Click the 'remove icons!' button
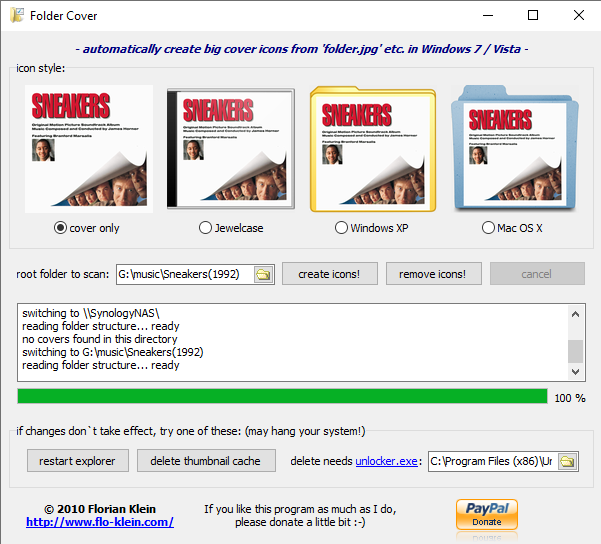The height and width of the screenshot is (544, 601). 434,274
